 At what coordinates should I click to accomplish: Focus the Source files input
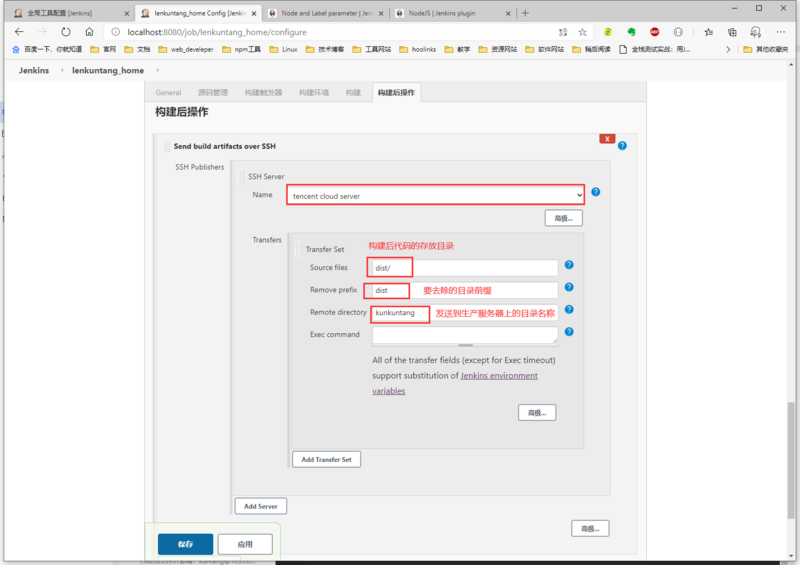(465, 267)
